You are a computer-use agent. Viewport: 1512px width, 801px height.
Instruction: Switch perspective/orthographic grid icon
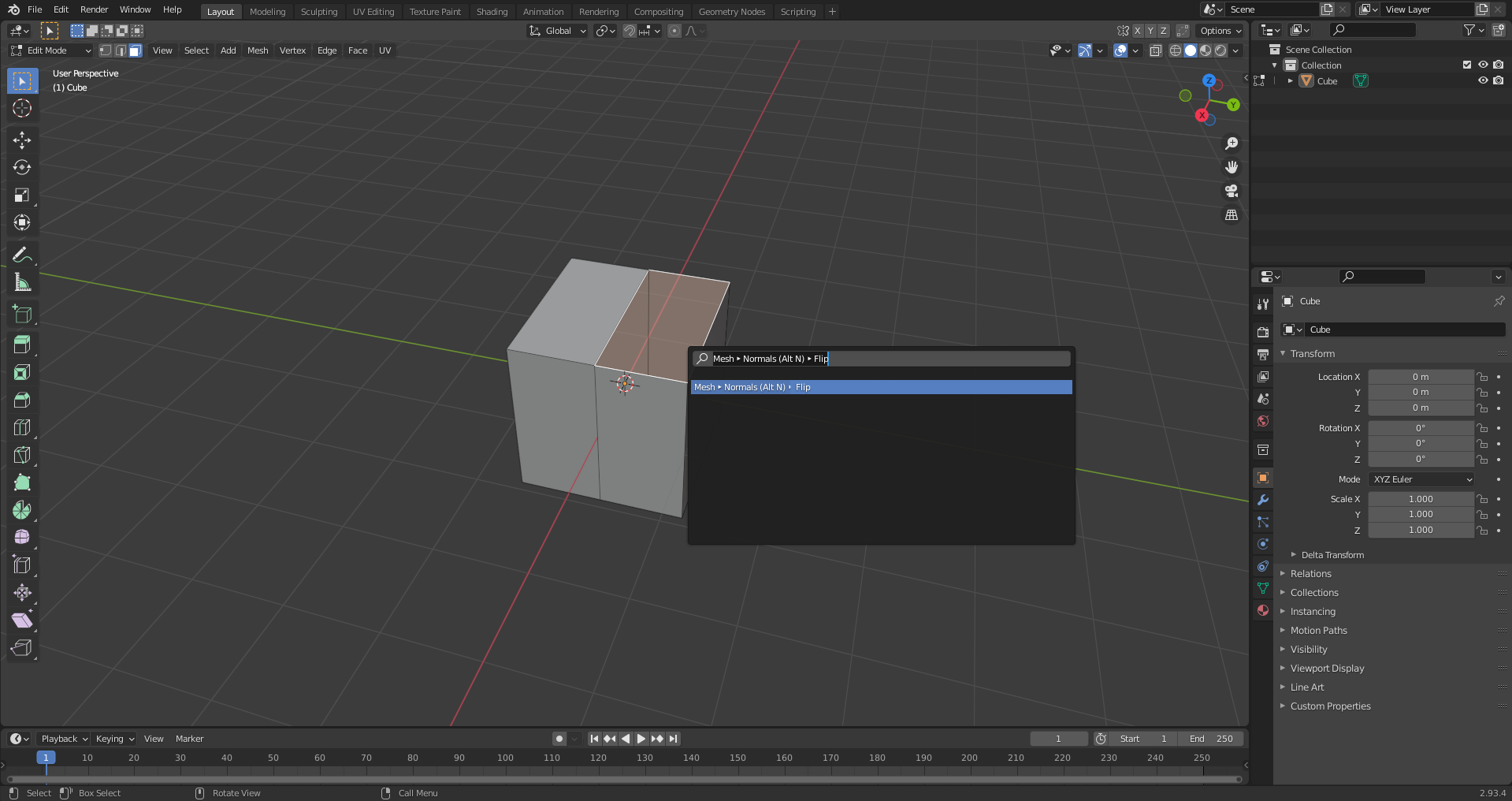(x=1231, y=214)
